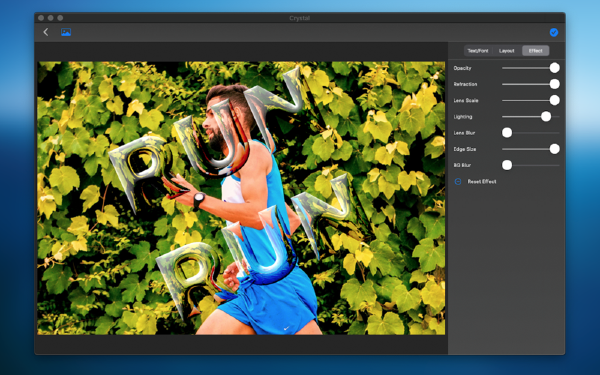Click the window zoom button in title bar

point(60,18)
